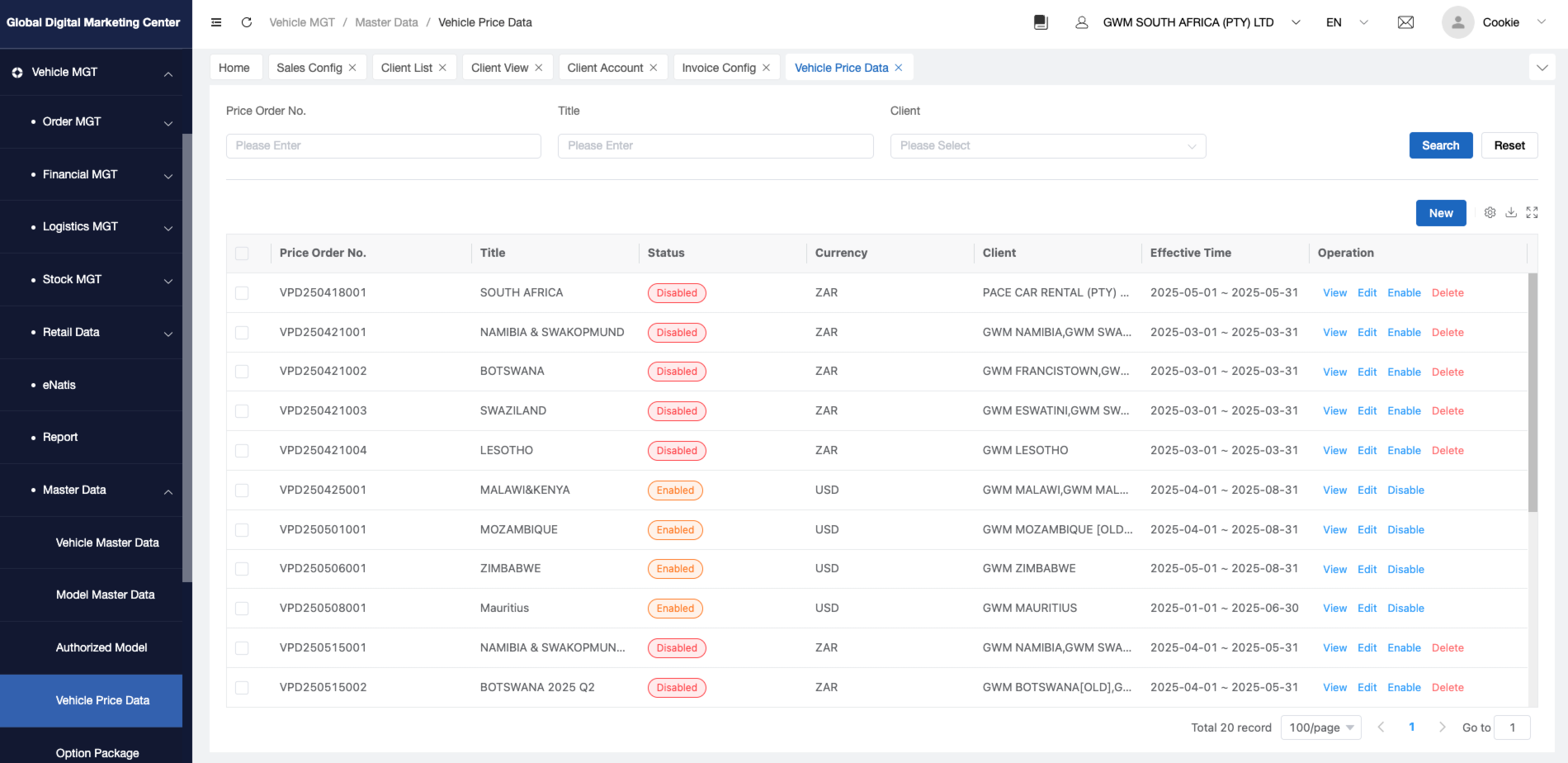Open the document book icon in header
The image size is (1568, 763).
click(1041, 22)
